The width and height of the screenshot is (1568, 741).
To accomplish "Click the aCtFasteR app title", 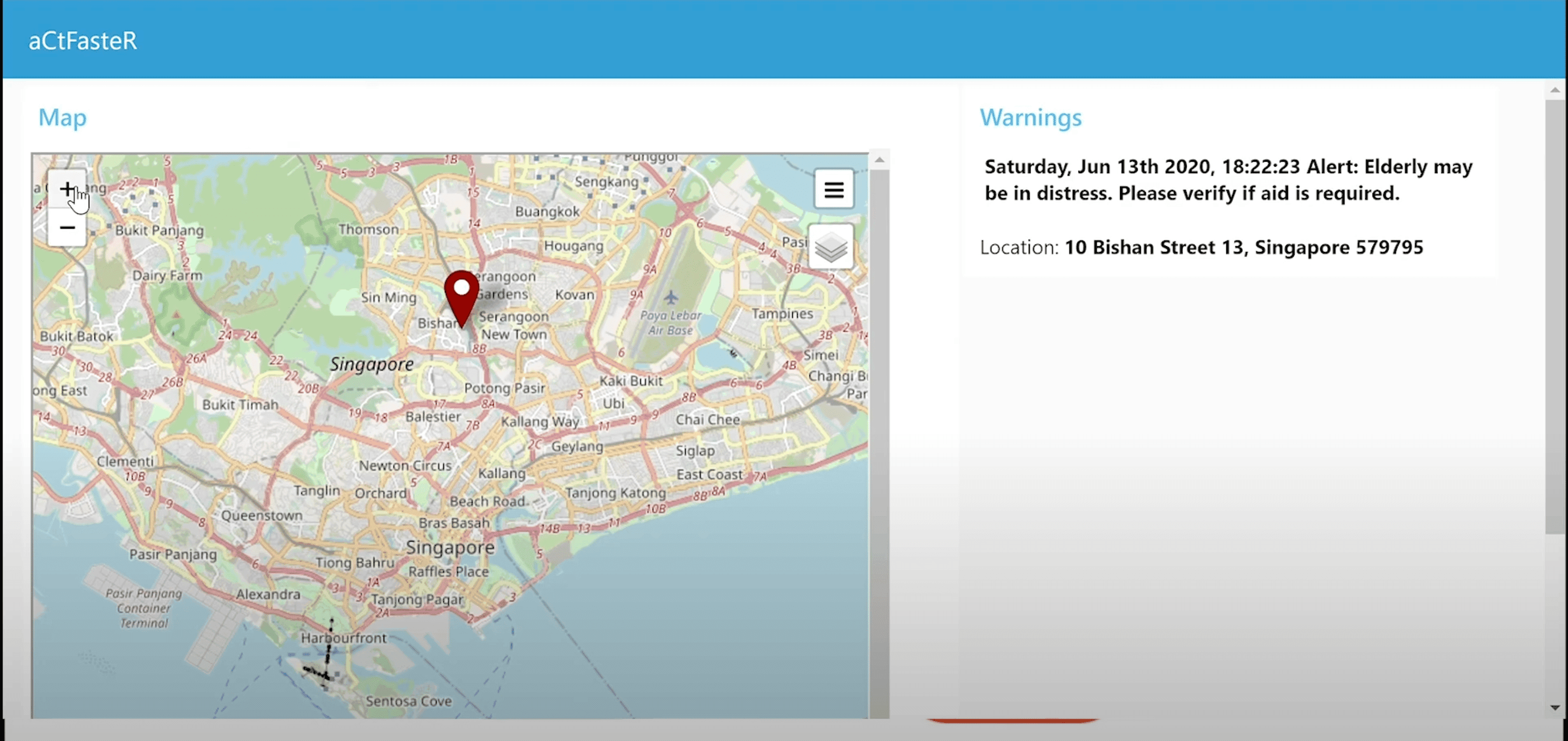I will tap(83, 41).
